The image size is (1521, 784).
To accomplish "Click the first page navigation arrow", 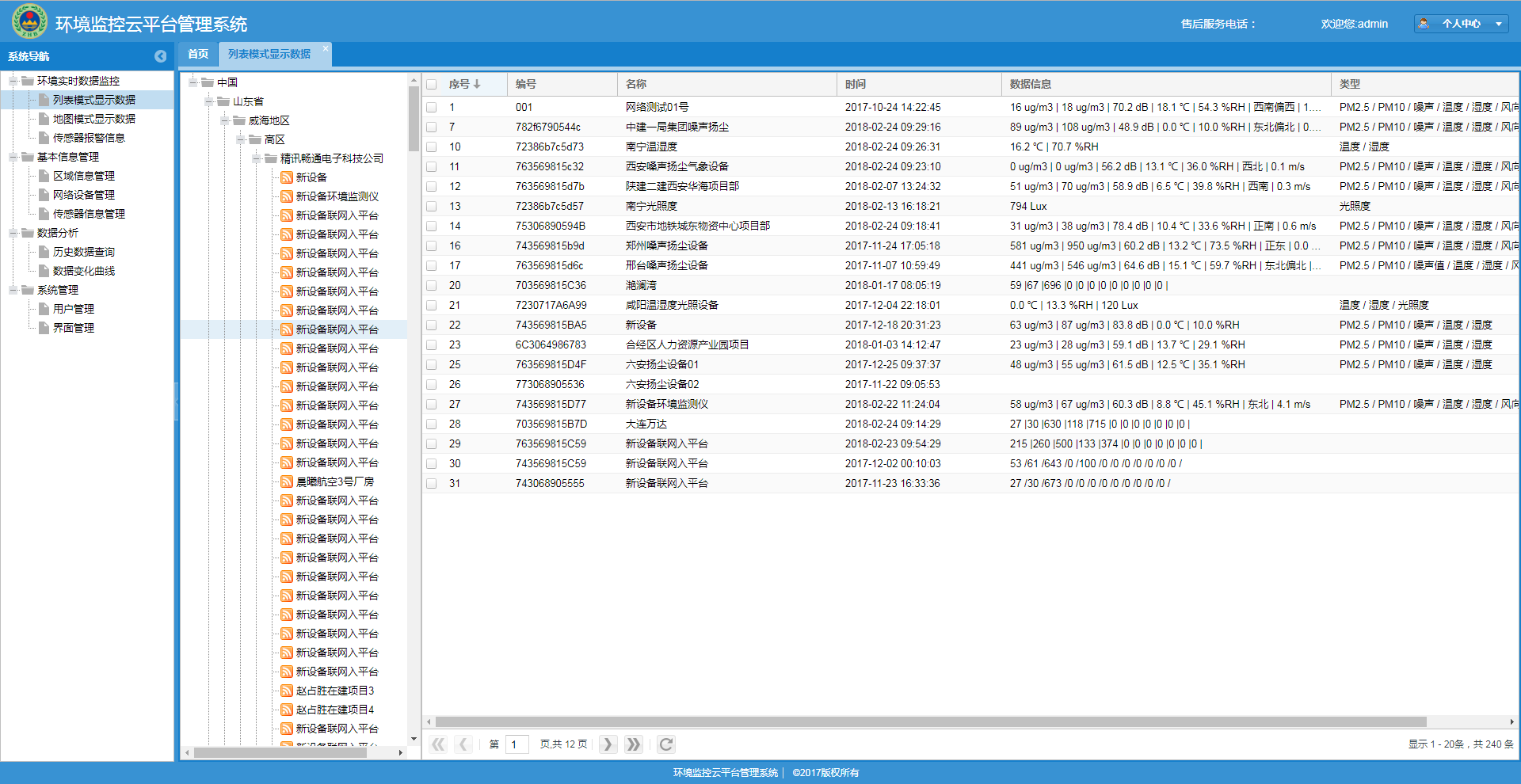I will click(x=438, y=744).
